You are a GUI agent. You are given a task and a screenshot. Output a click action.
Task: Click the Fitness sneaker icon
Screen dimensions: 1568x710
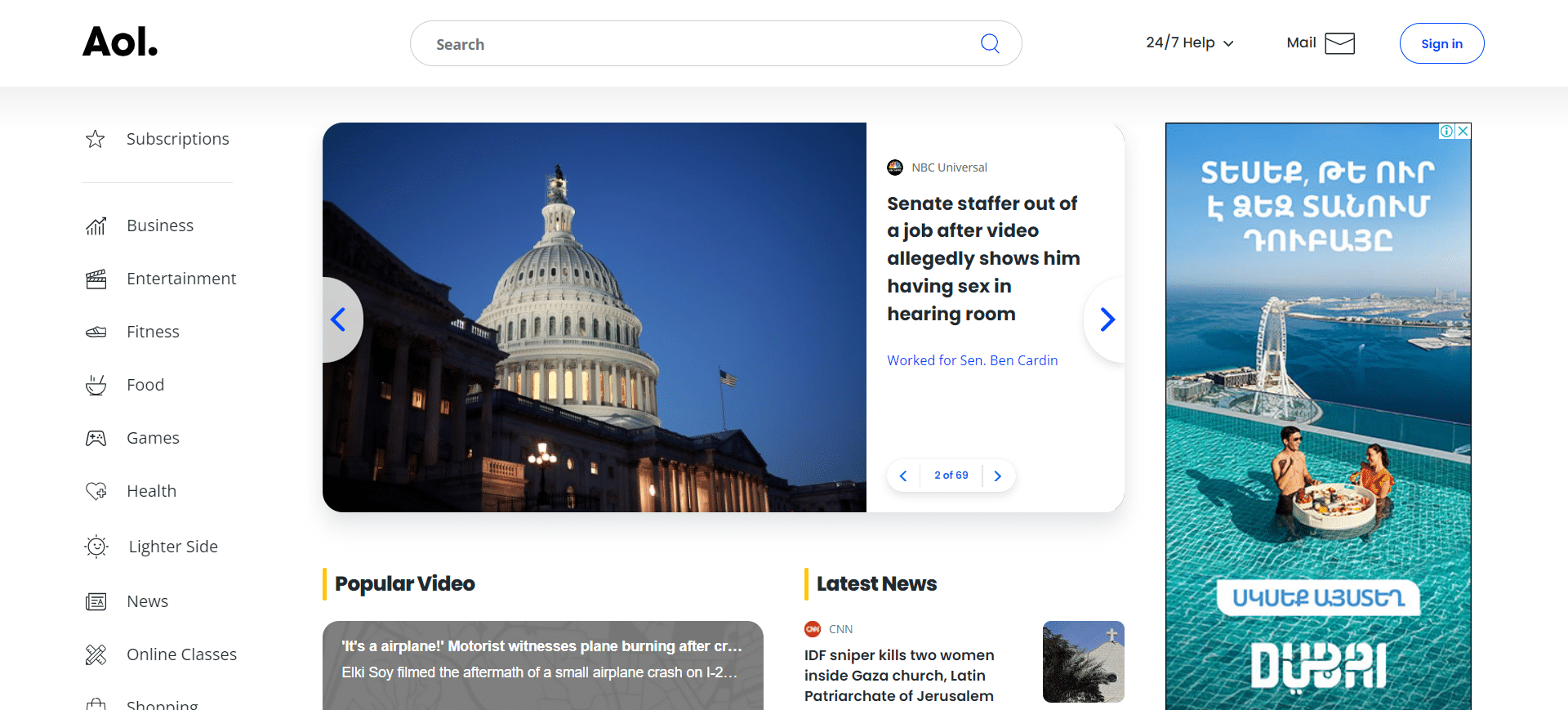coord(96,332)
